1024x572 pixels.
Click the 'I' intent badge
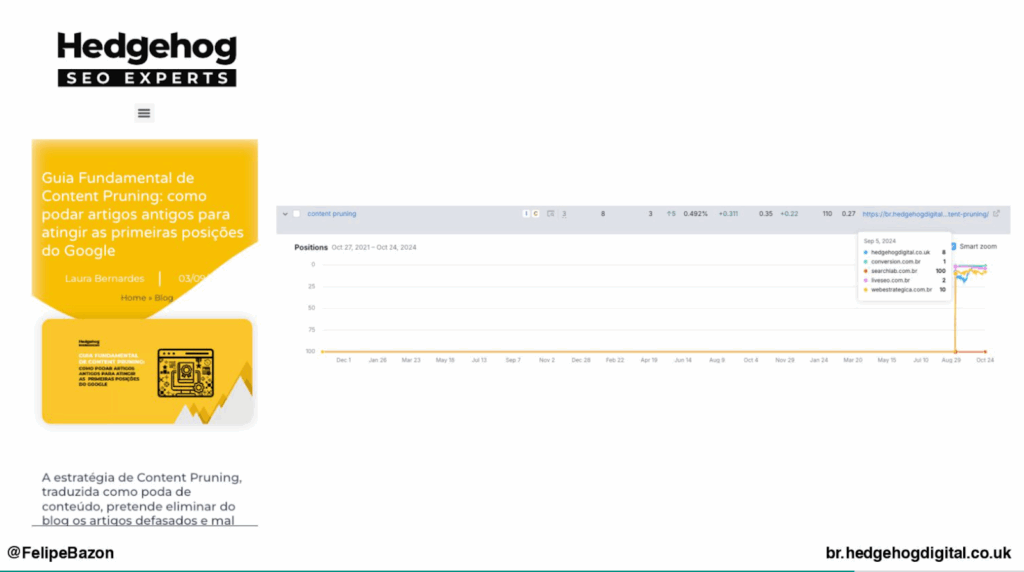526,214
